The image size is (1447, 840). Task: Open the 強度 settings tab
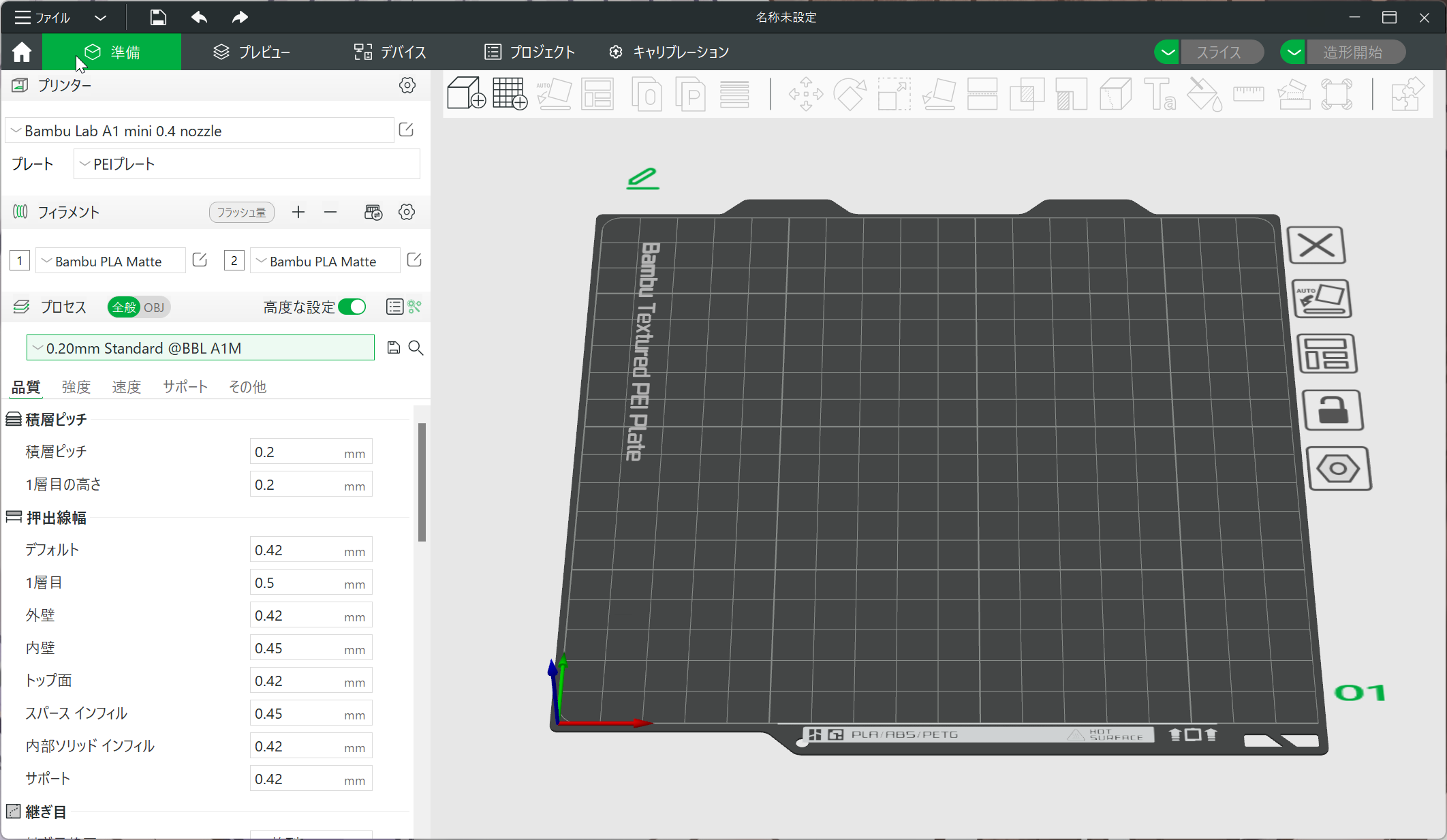[76, 387]
